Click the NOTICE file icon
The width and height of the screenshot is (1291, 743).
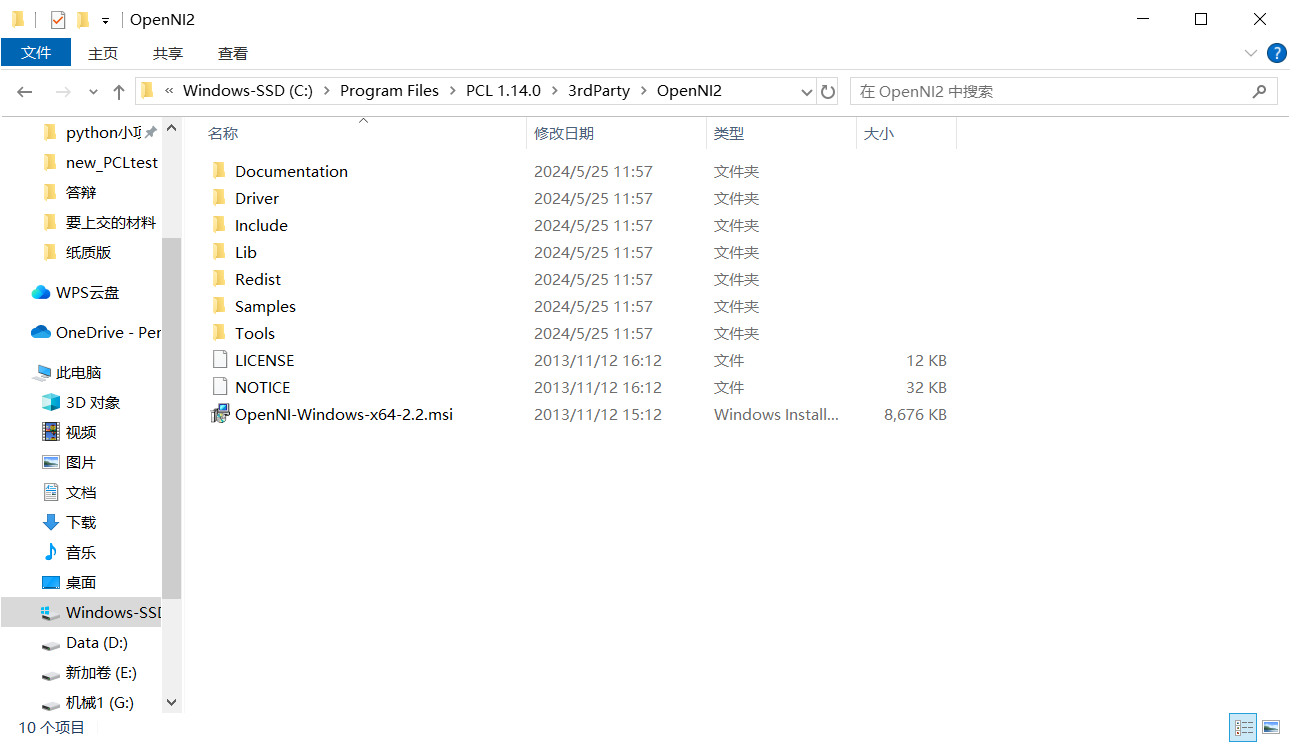220,387
